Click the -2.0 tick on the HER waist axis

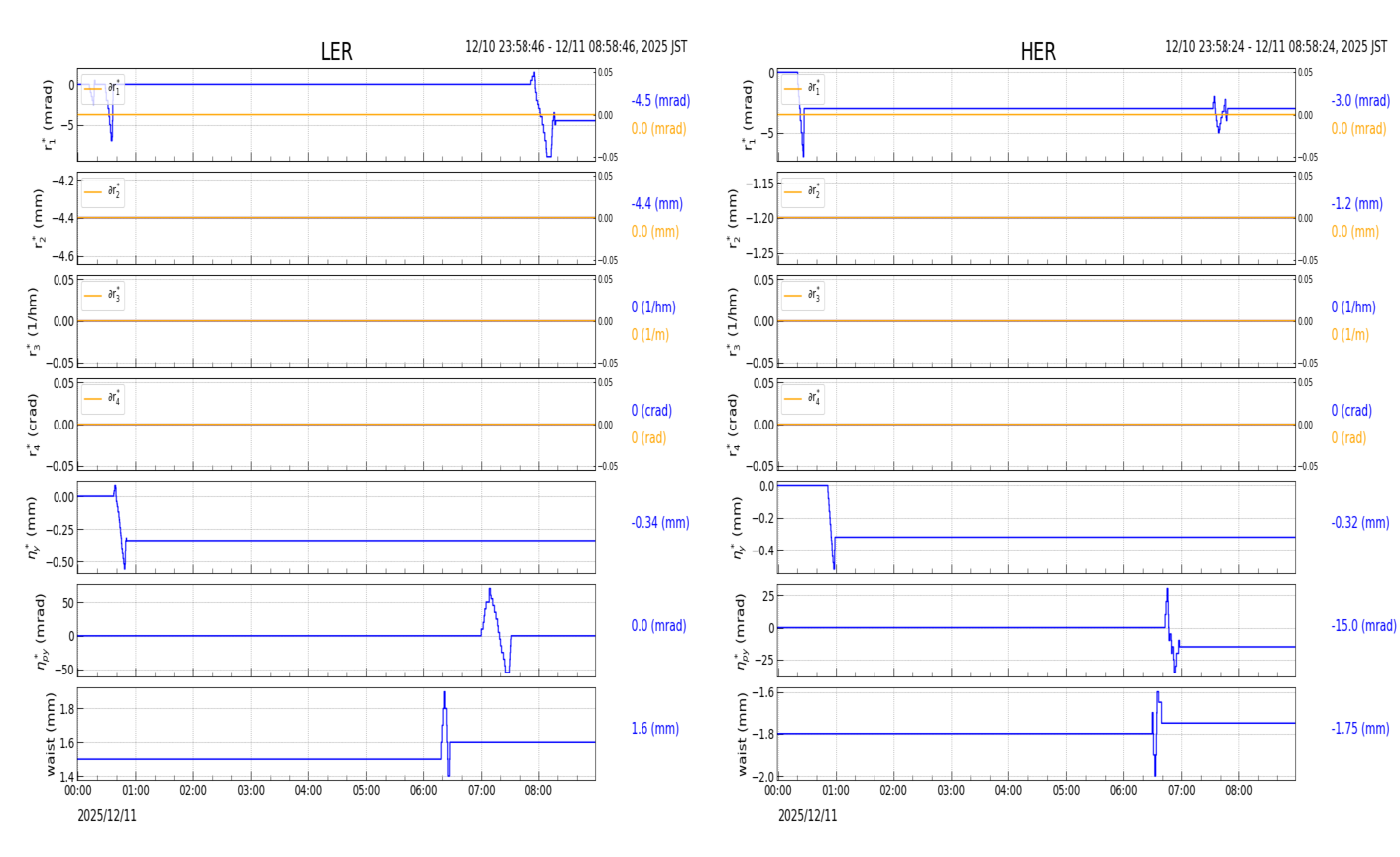(x=762, y=776)
